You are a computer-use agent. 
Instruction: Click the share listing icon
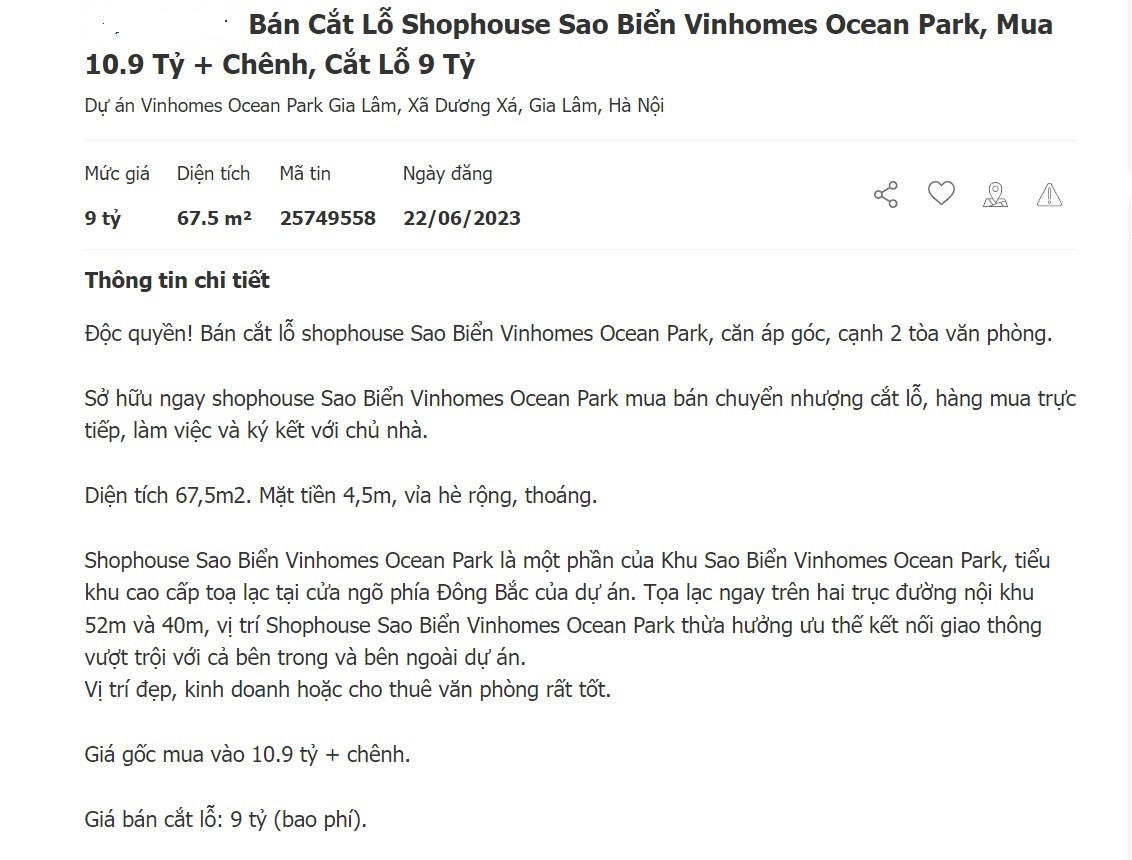886,194
